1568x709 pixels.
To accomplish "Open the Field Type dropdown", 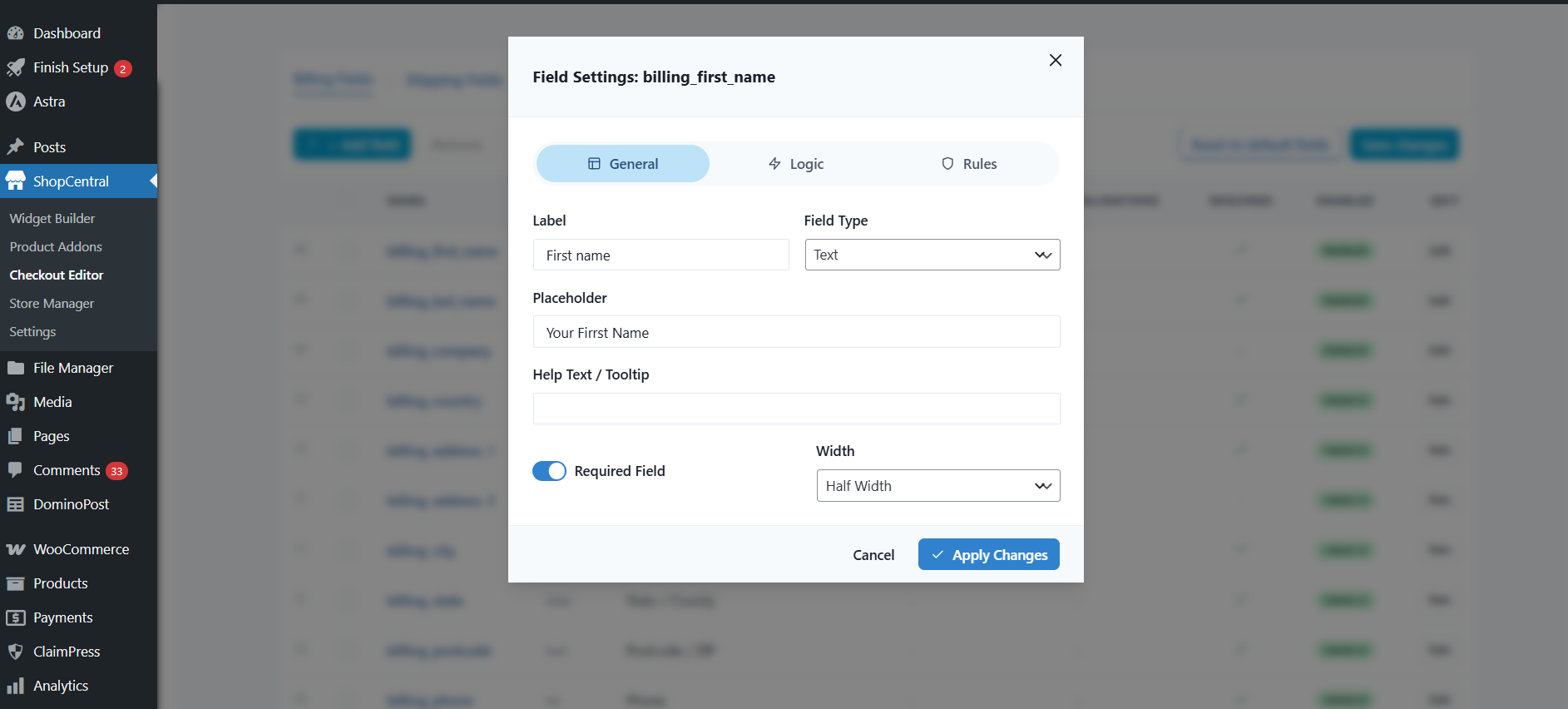I will coord(932,255).
